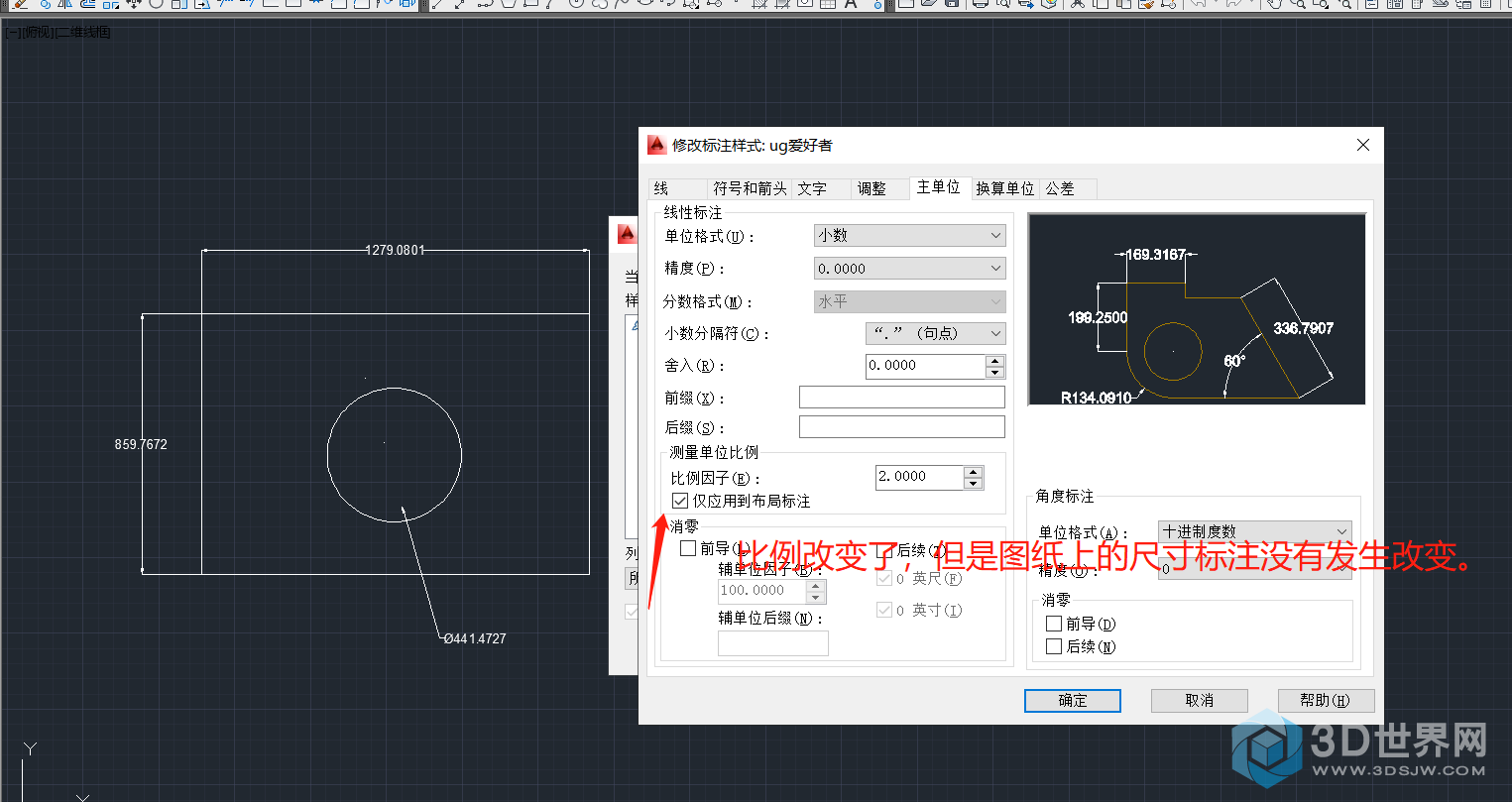Screen dimensions: 1512x802
Task: Check the angular 消零 前导 checkbox
Action: (1054, 624)
